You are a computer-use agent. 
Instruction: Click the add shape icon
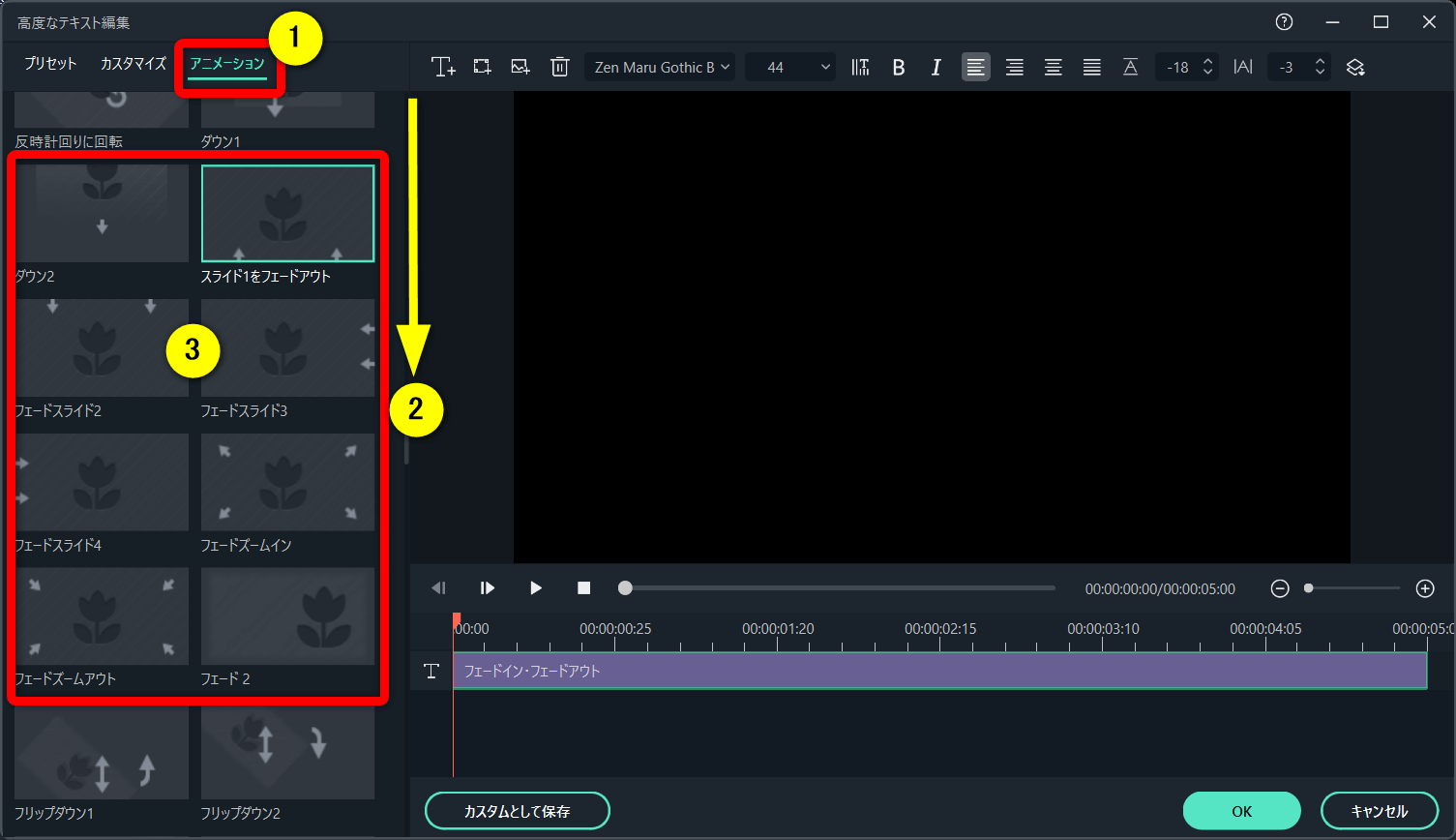coord(482,67)
